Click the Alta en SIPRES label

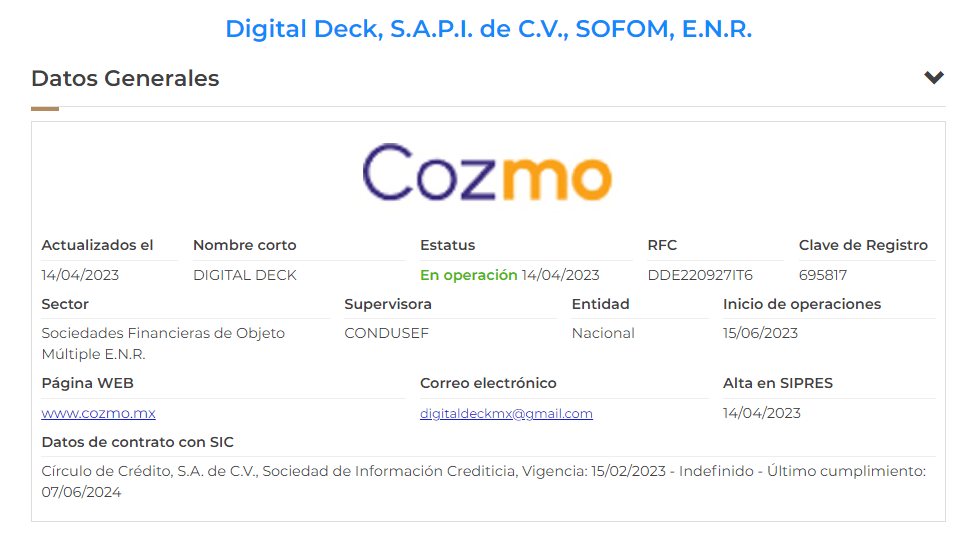point(778,383)
